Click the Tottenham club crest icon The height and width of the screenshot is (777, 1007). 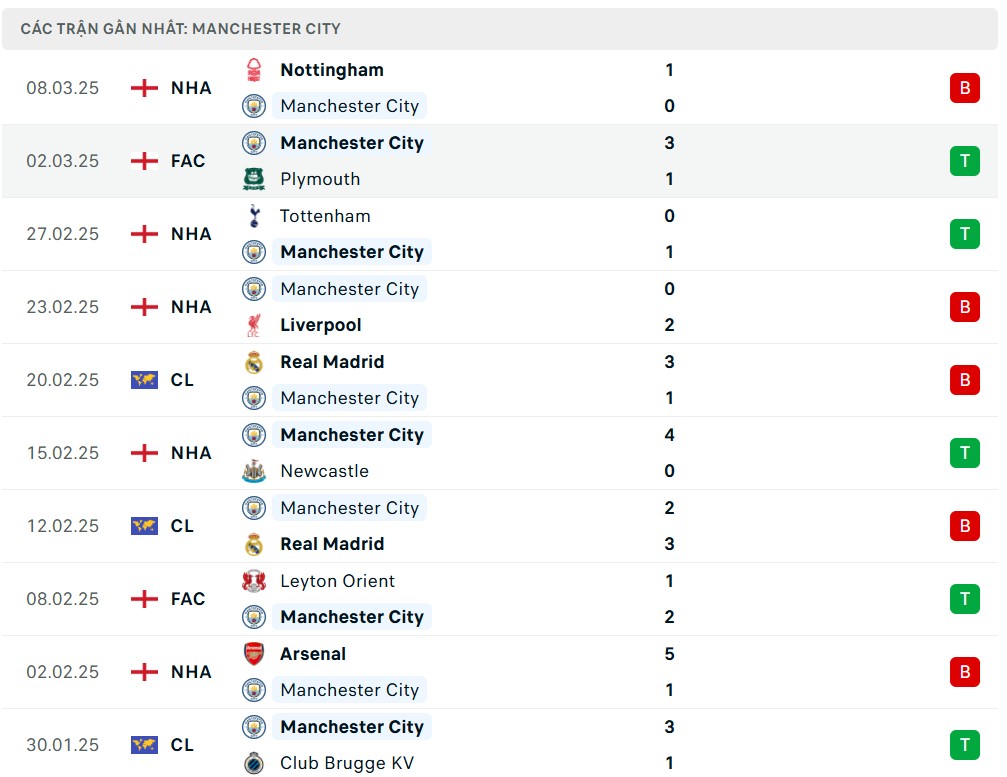(x=254, y=216)
